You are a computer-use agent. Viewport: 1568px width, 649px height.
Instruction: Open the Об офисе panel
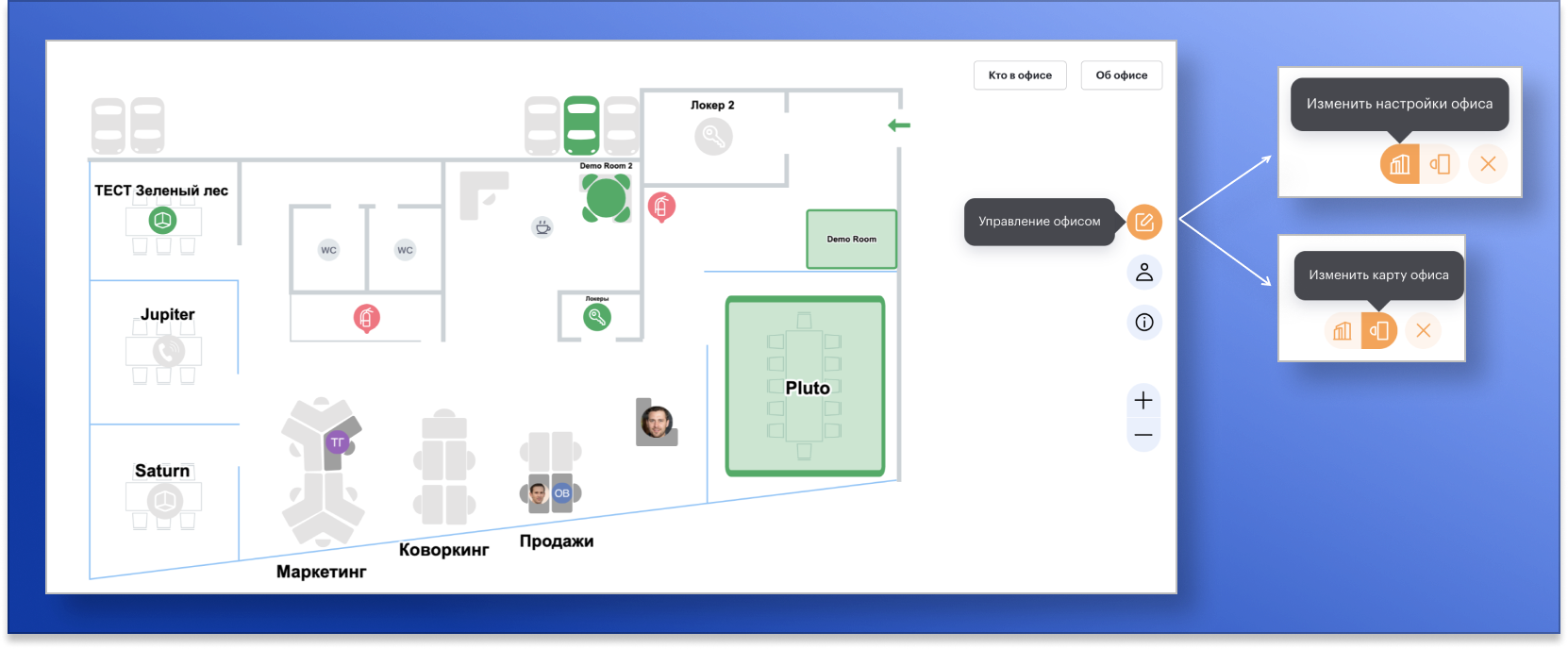tap(1121, 75)
